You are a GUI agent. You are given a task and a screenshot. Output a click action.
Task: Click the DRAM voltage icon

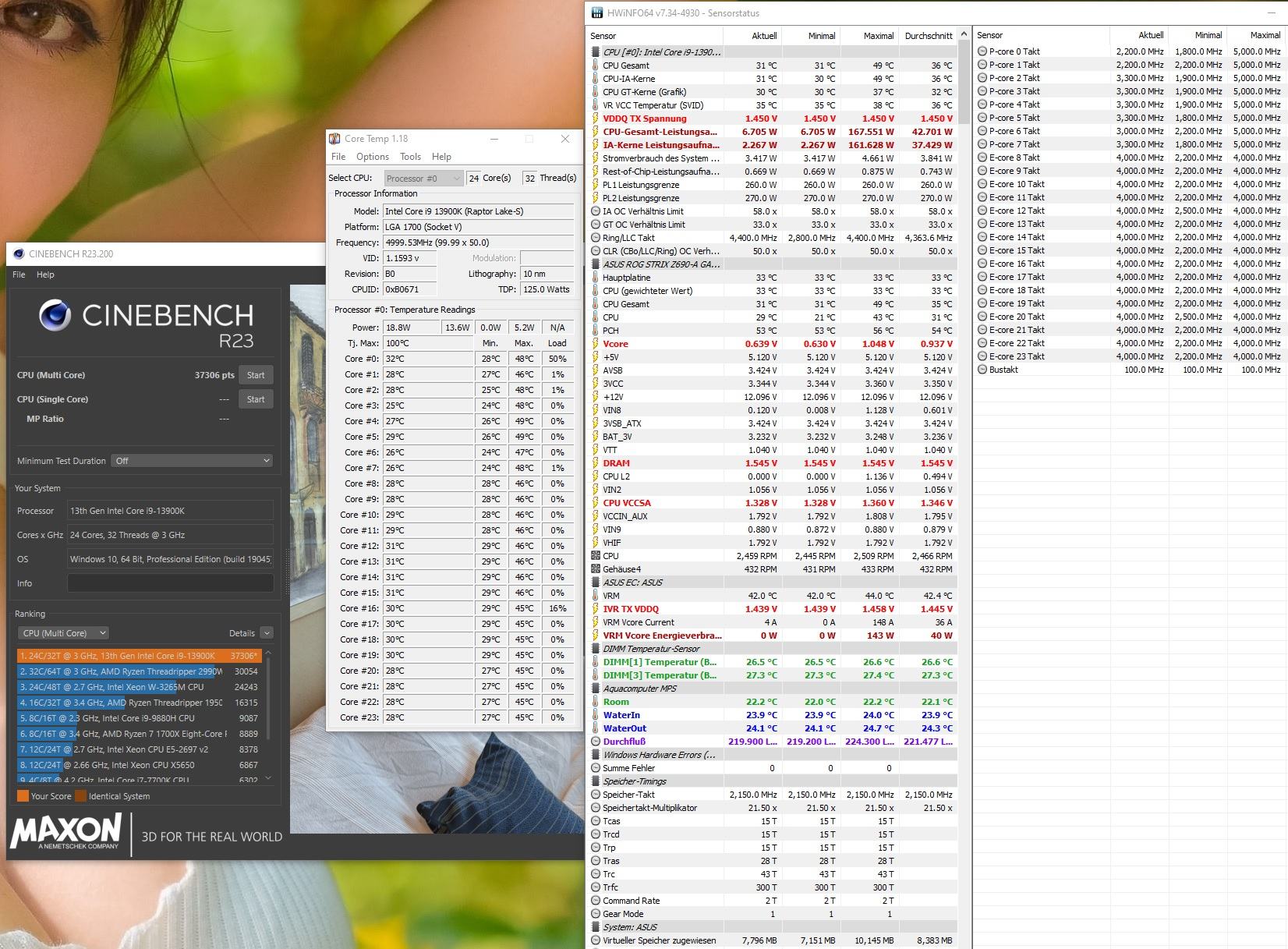click(596, 463)
